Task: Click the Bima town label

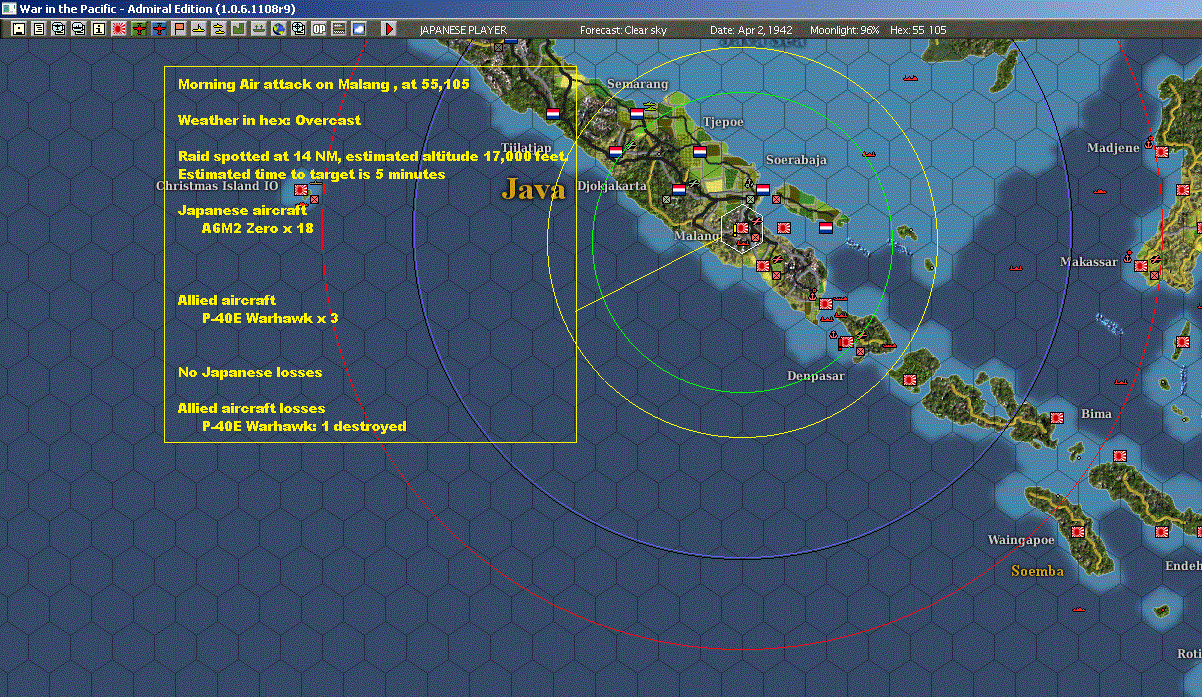Action: point(1096,414)
